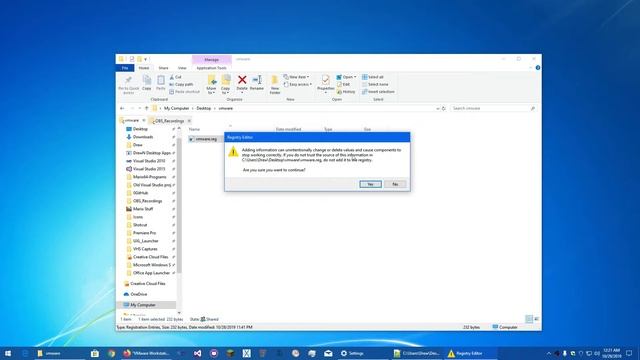640x360 pixels.
Task: Open the Microsoft Store taskbar icon
Action: point(95,353)
